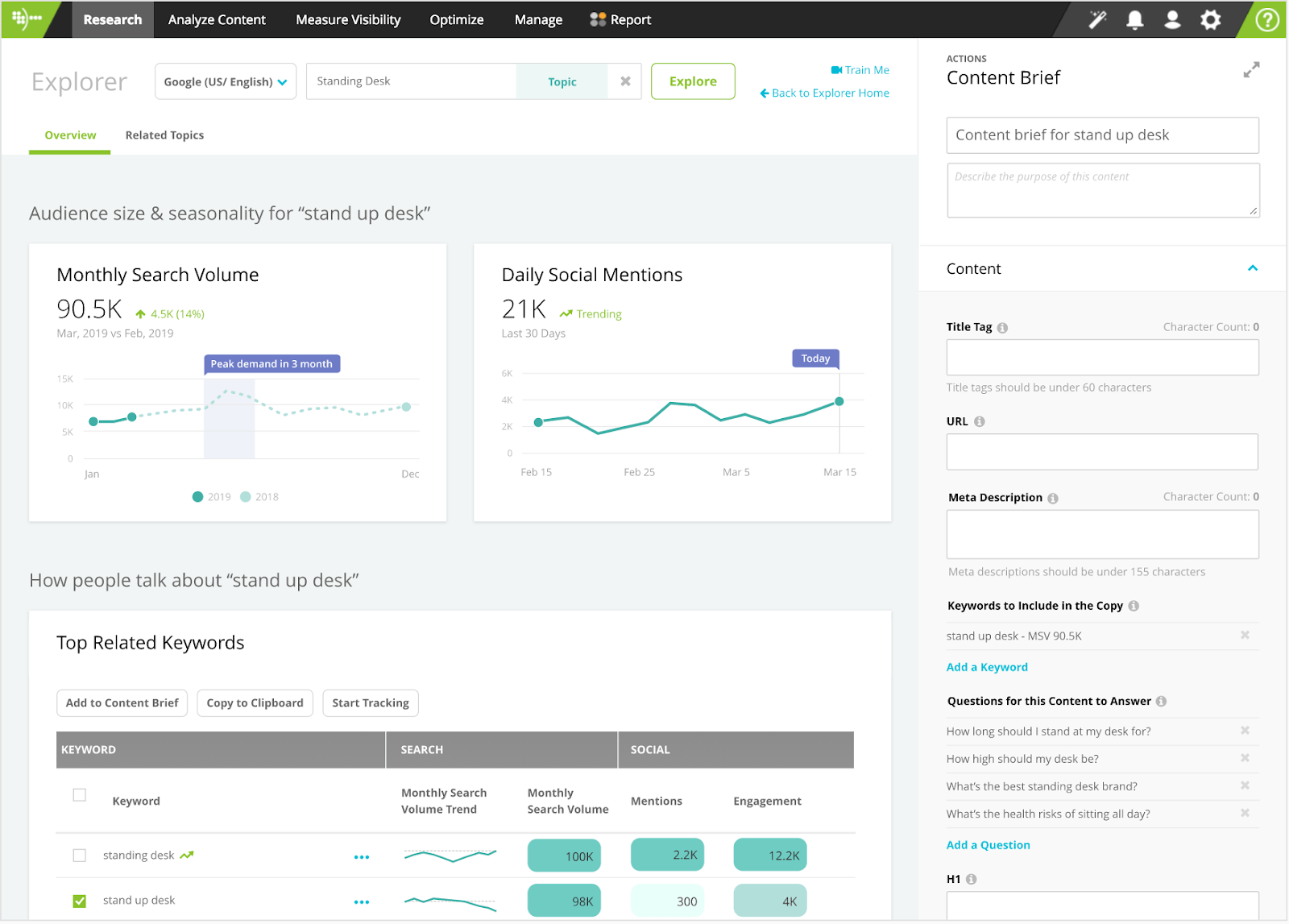Uncheck the stand up desk keyword row

coord(78,900)
